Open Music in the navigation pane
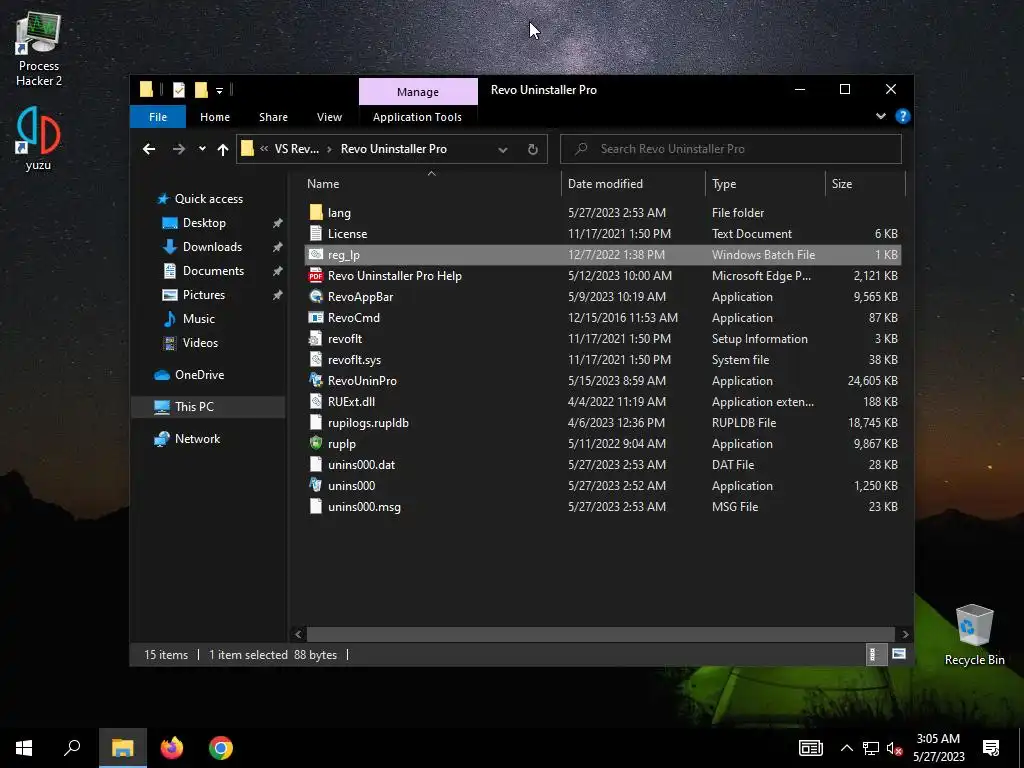 [199, 319]
